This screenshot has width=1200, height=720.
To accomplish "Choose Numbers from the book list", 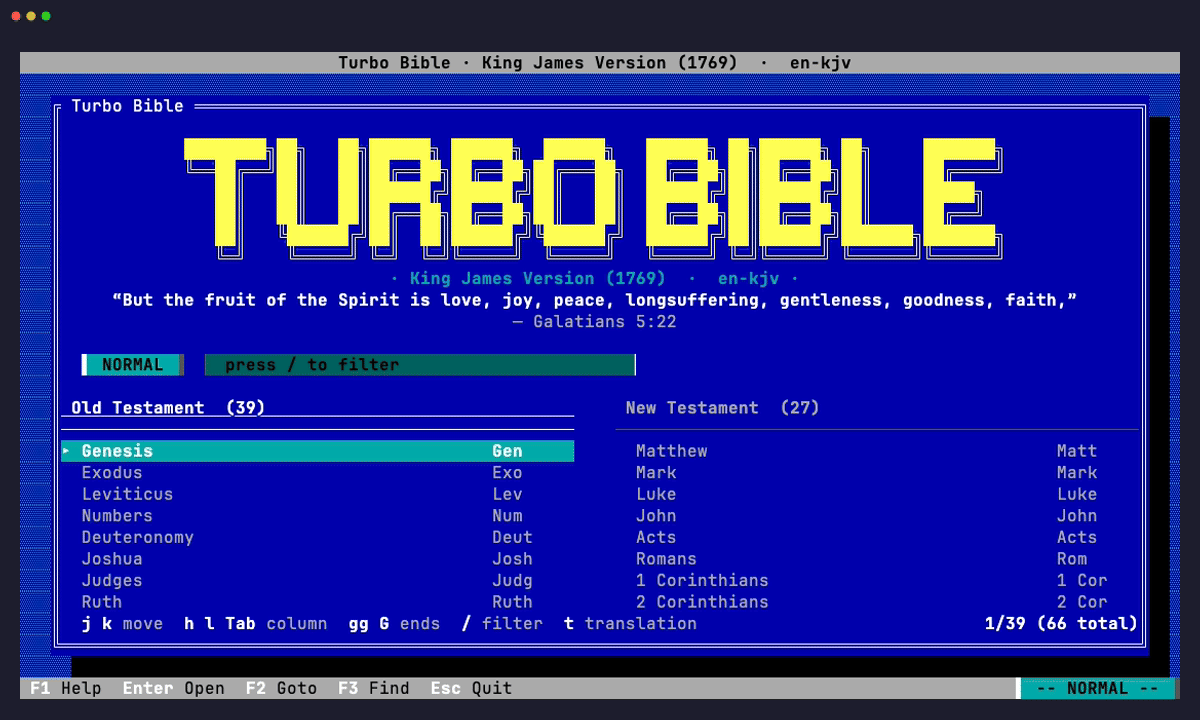I will (x=318, y=516).
